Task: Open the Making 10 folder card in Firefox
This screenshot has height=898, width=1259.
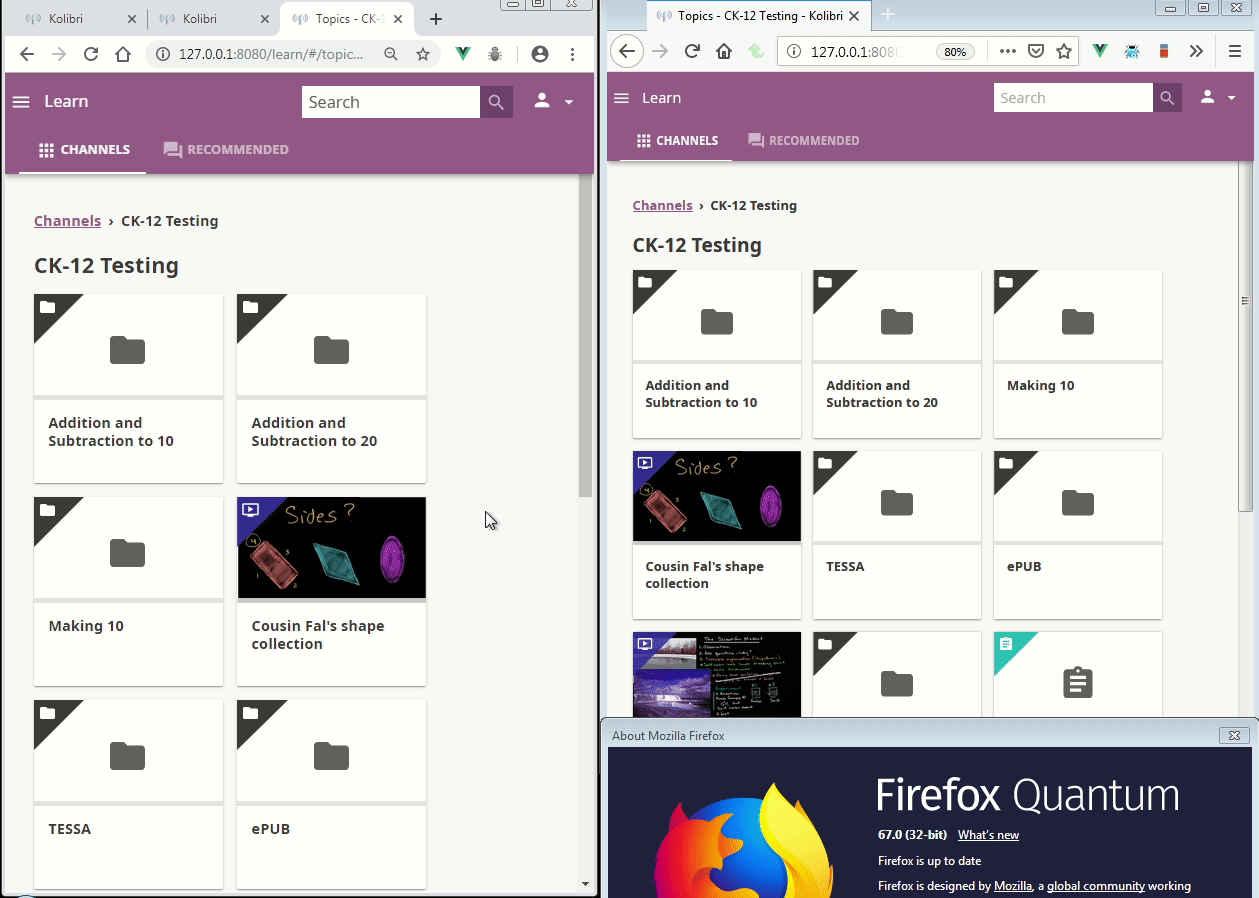Action: 1078,354
